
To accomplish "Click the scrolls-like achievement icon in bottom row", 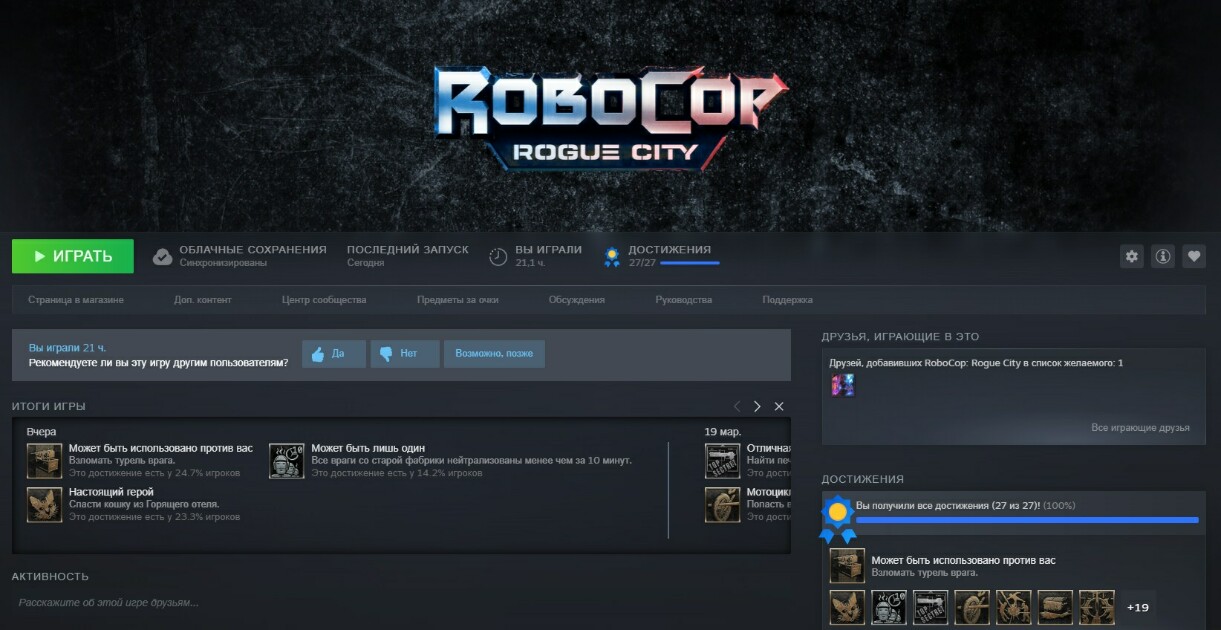I will [x=1055, y=607].
